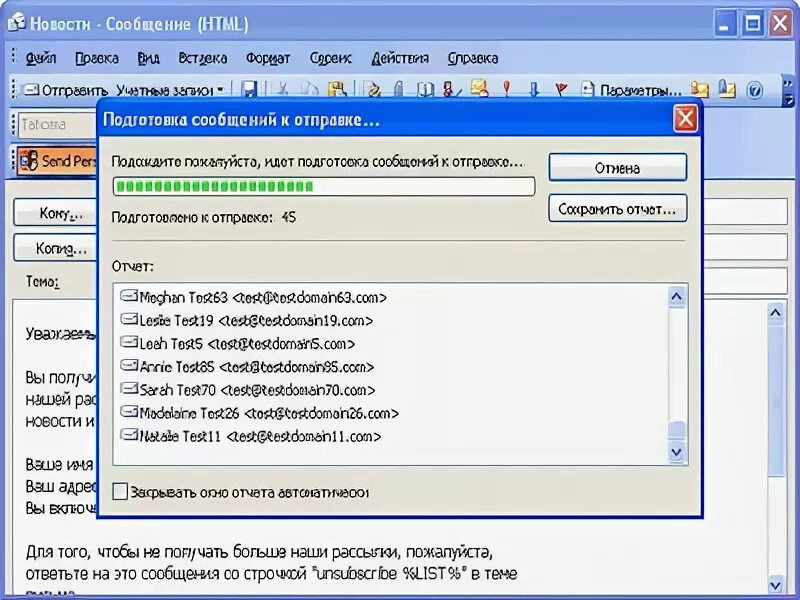Click the green preparation progress bar

click(x=323, y=186)
